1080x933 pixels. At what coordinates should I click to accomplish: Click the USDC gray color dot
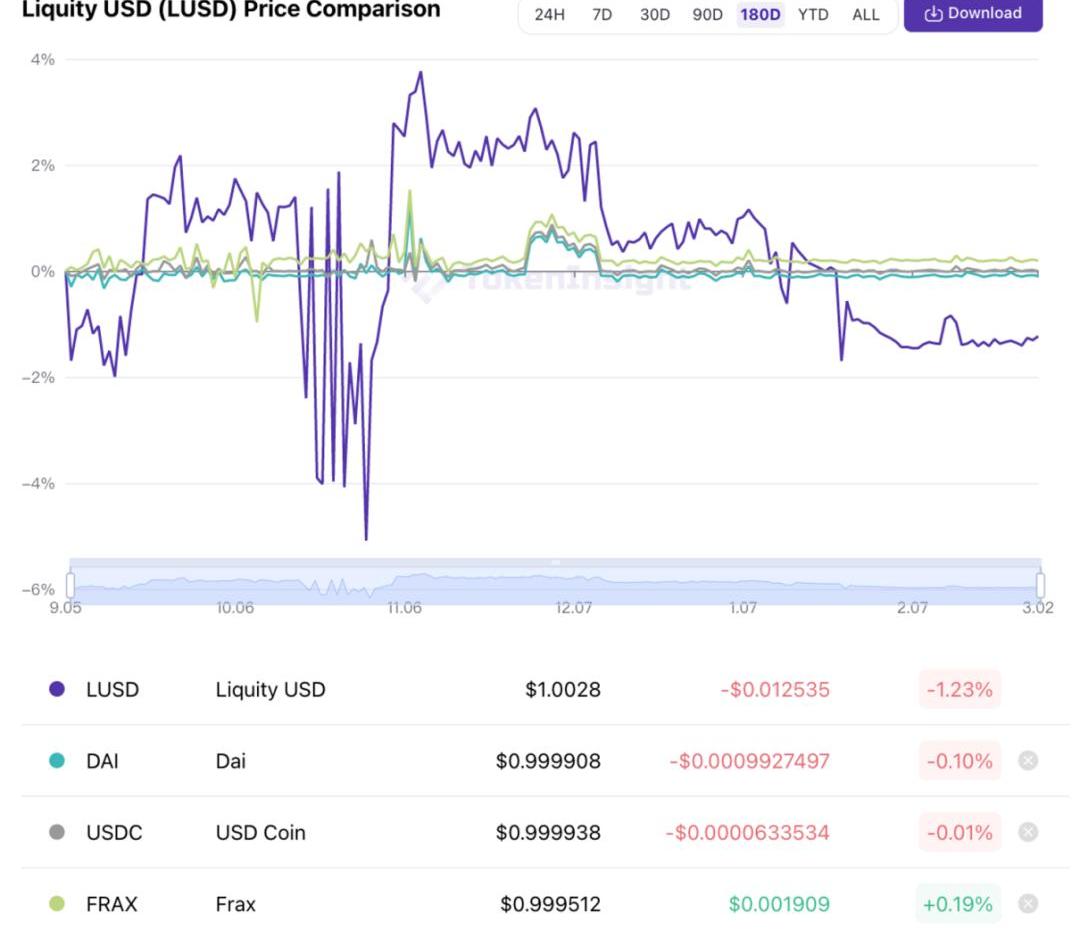pos(57,832)
